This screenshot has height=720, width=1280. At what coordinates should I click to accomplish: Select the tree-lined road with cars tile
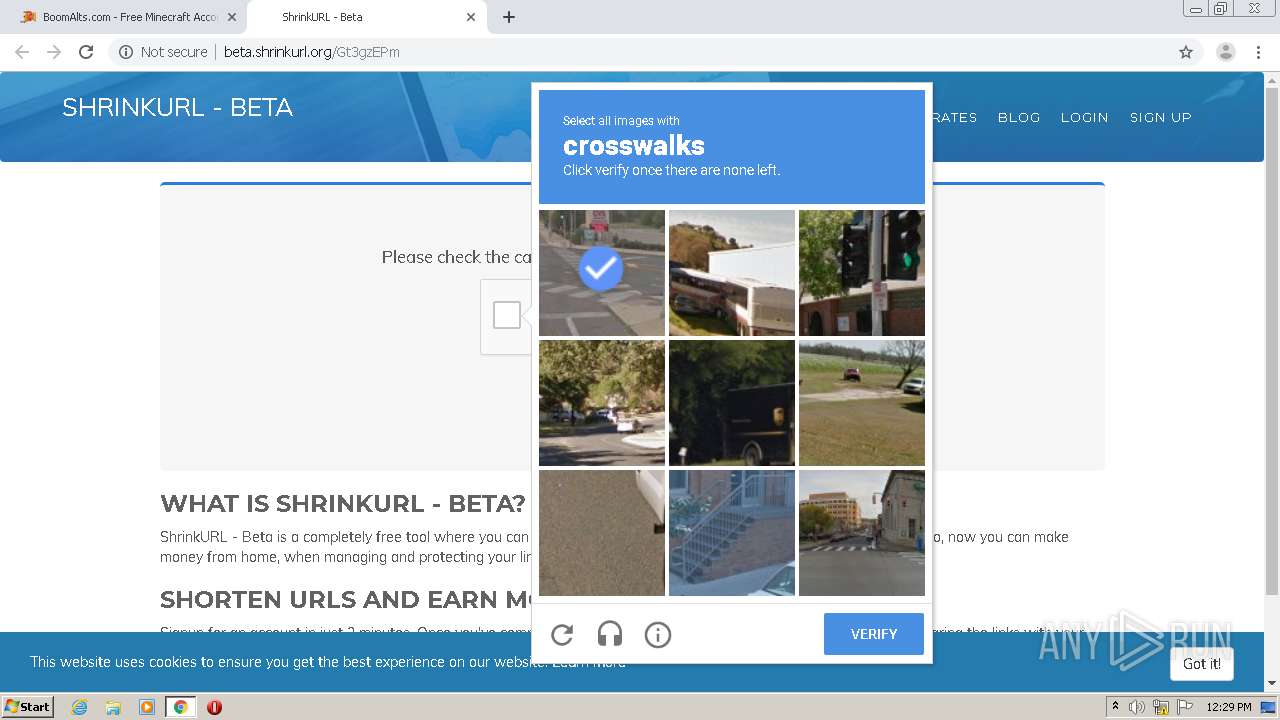tap(602, 403)
